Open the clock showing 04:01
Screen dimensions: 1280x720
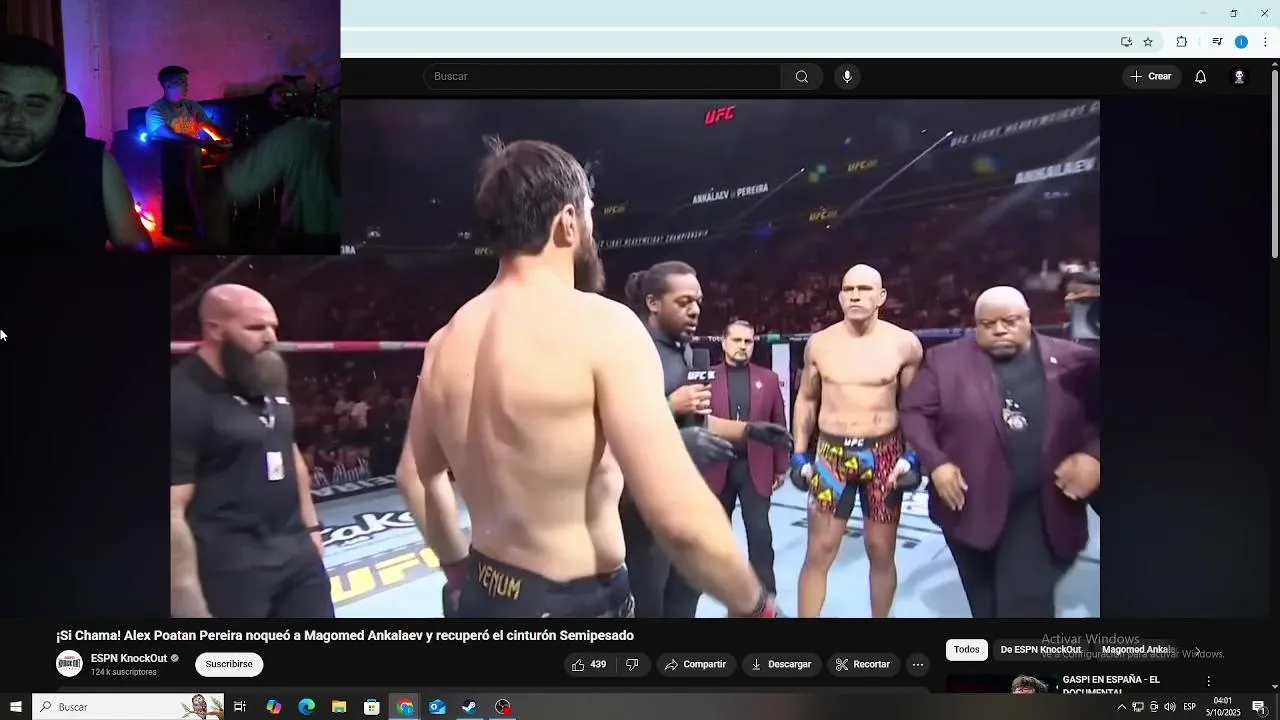[x=1223, y=707]
